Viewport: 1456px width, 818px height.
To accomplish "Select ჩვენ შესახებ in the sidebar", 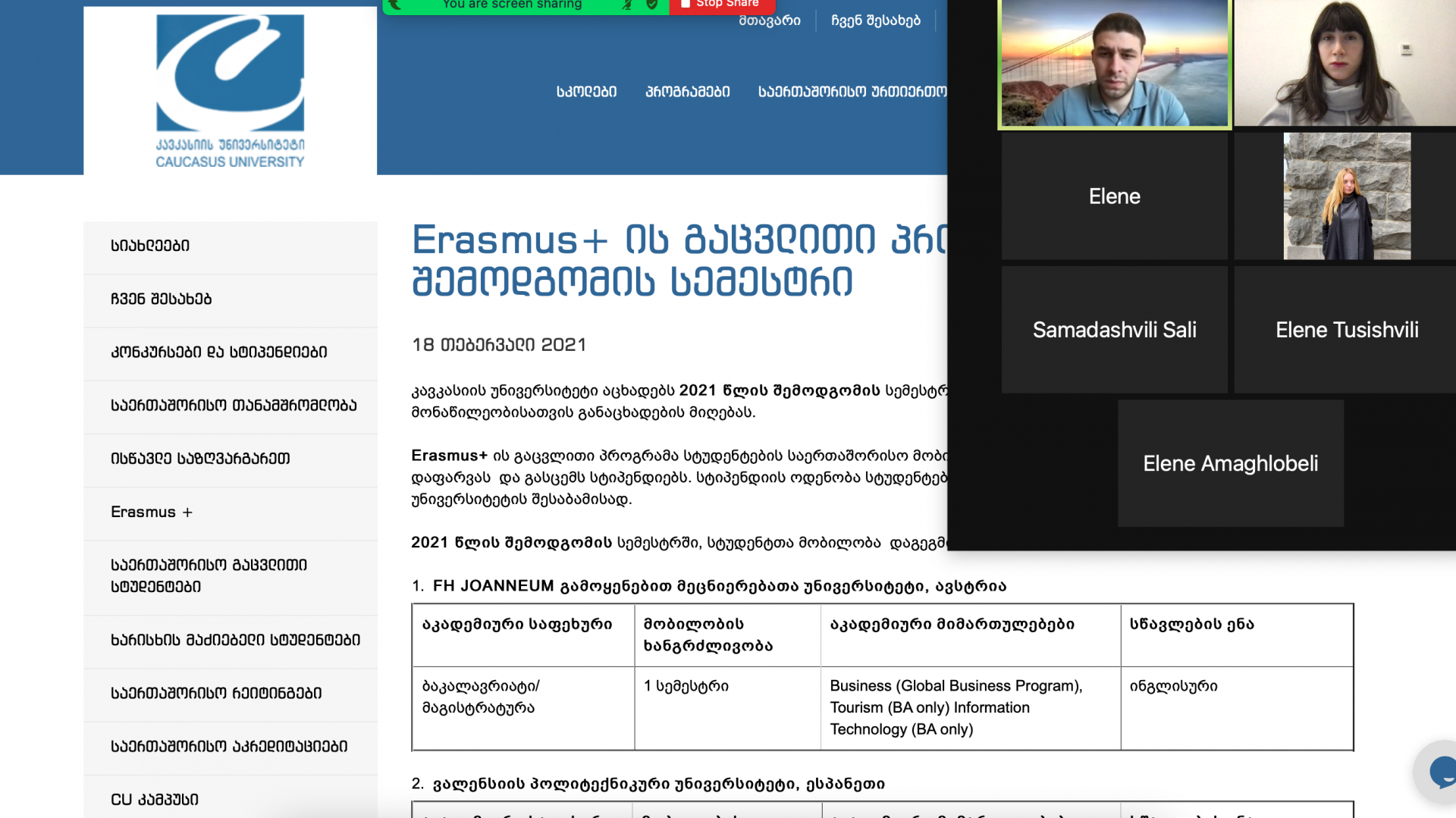I will tap(230, 299).
